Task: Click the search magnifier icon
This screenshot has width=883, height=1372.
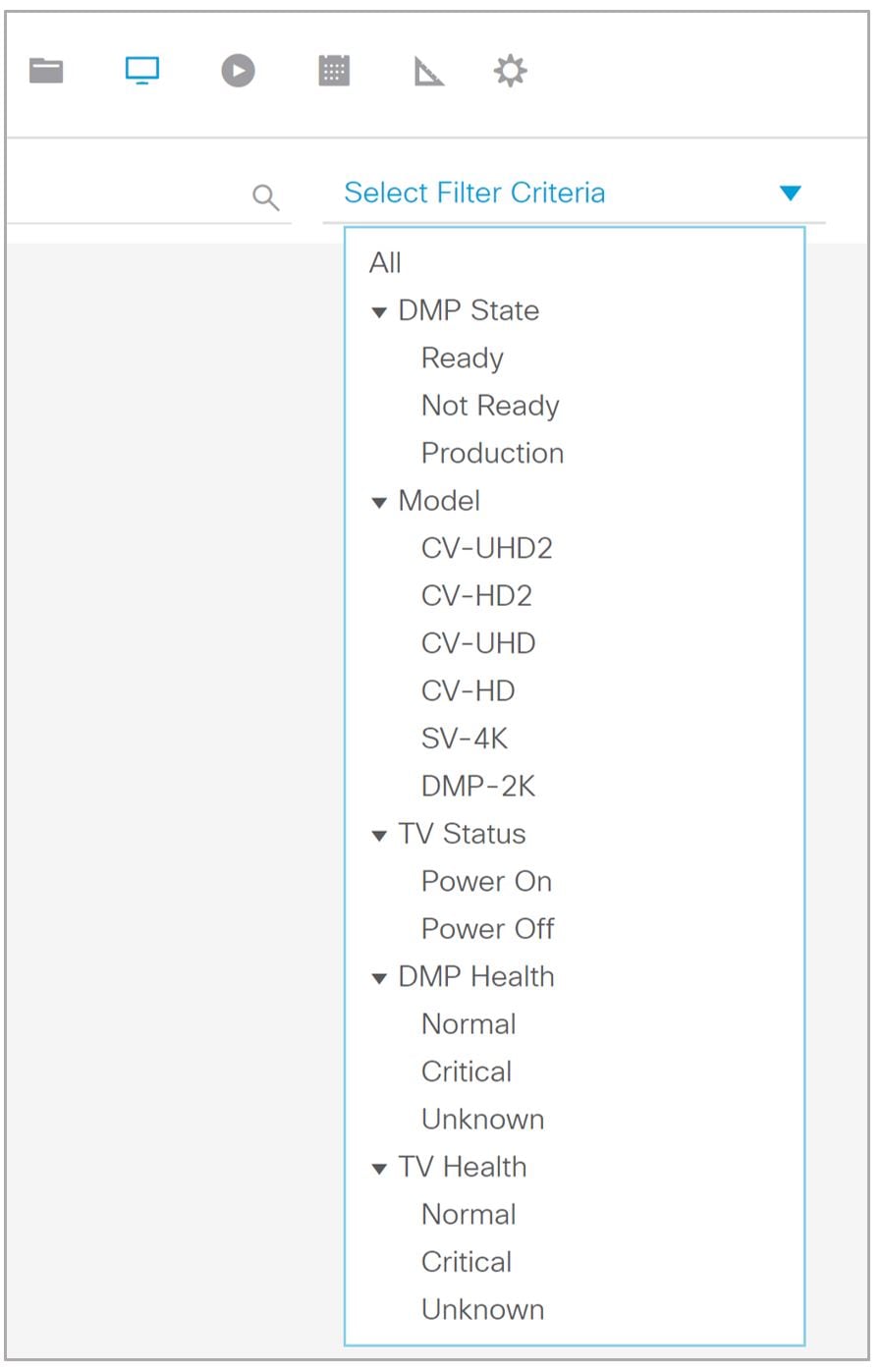Action: point(266,197)
